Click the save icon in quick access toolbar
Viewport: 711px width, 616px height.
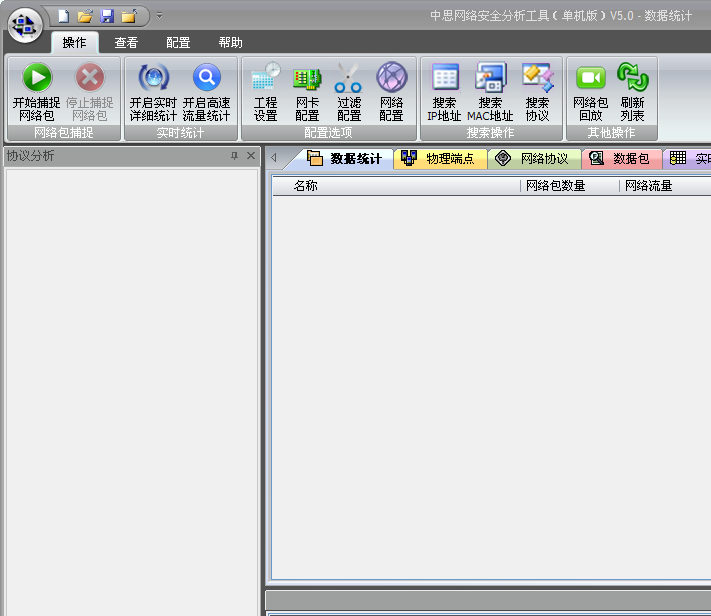click(x=107, y=16)
